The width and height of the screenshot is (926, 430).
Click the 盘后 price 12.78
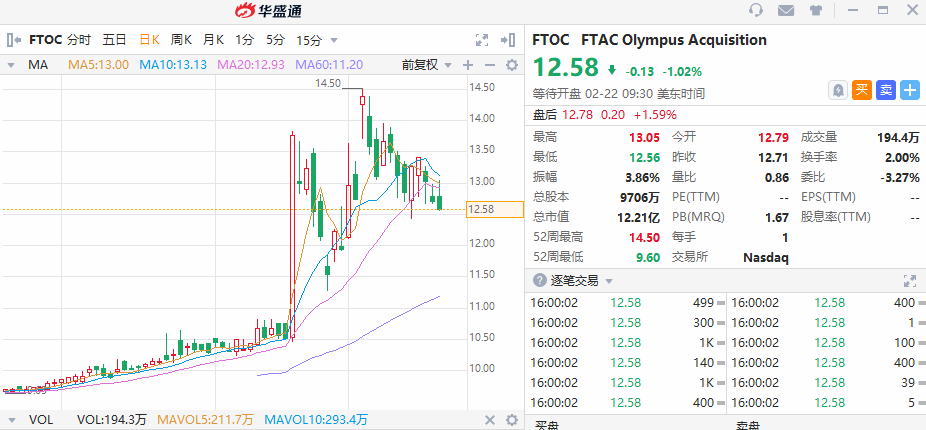(577, 115)
